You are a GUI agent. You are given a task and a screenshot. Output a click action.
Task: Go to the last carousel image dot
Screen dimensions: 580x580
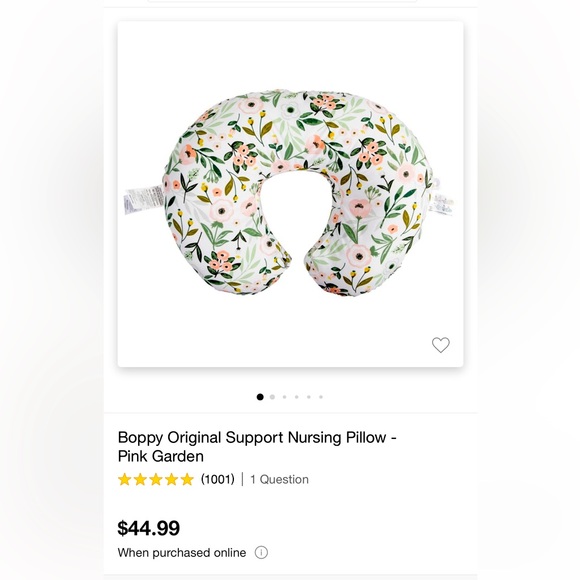pyautogui.click(x=321, y=397)
